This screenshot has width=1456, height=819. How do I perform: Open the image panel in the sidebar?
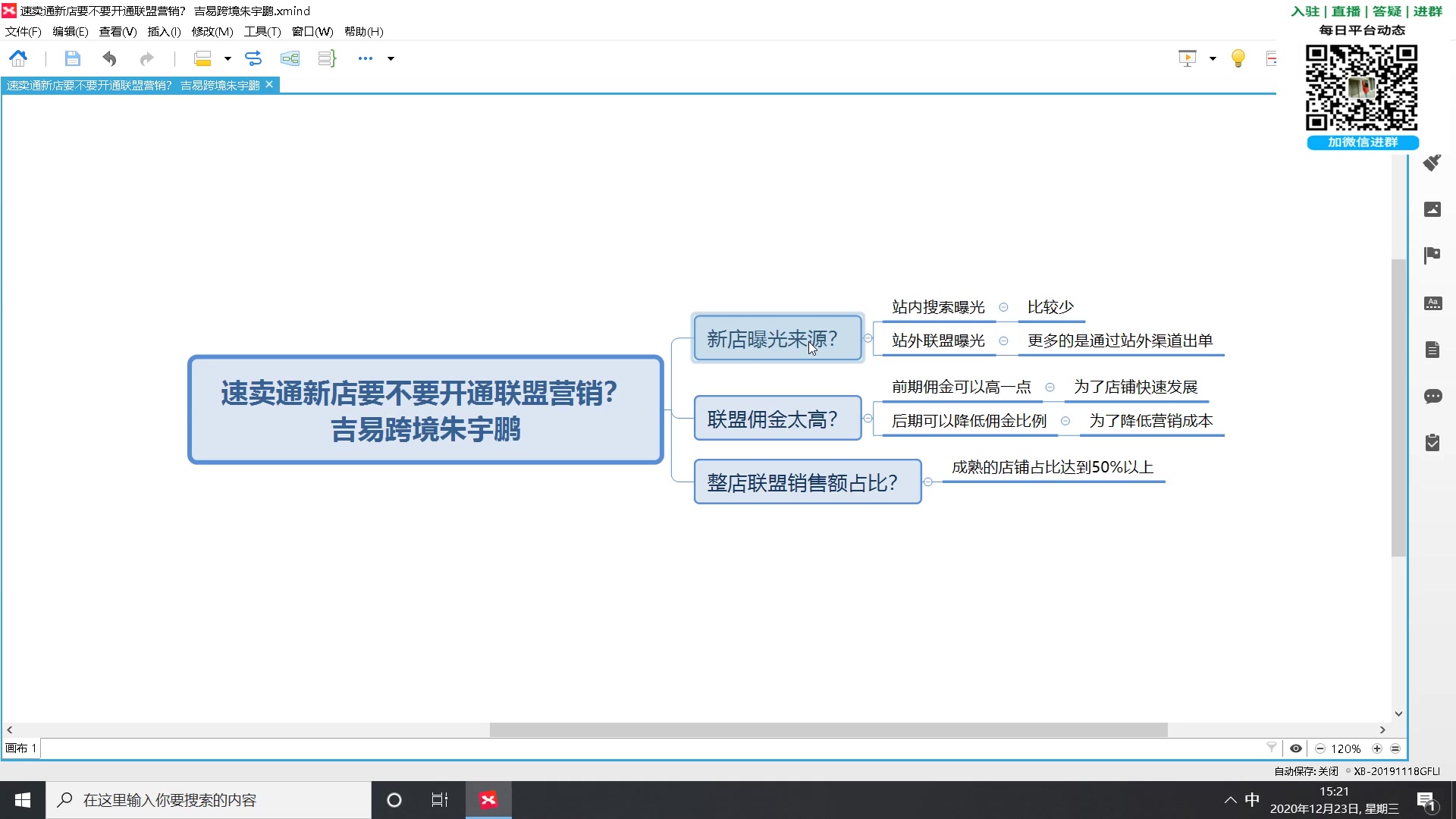pyautogui.click(x=1432, y=209)
